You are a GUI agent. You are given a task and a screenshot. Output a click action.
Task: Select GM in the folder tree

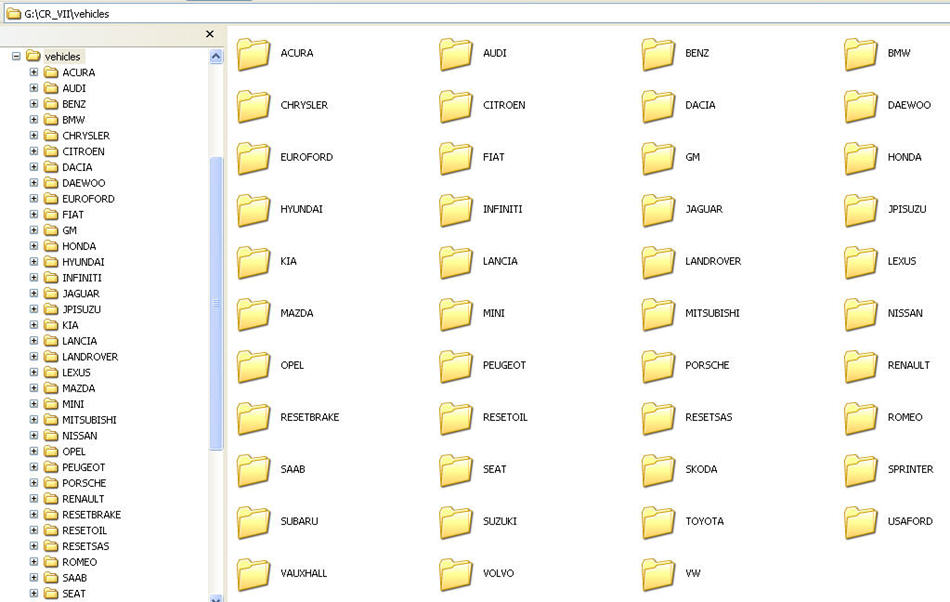point(70,230)
